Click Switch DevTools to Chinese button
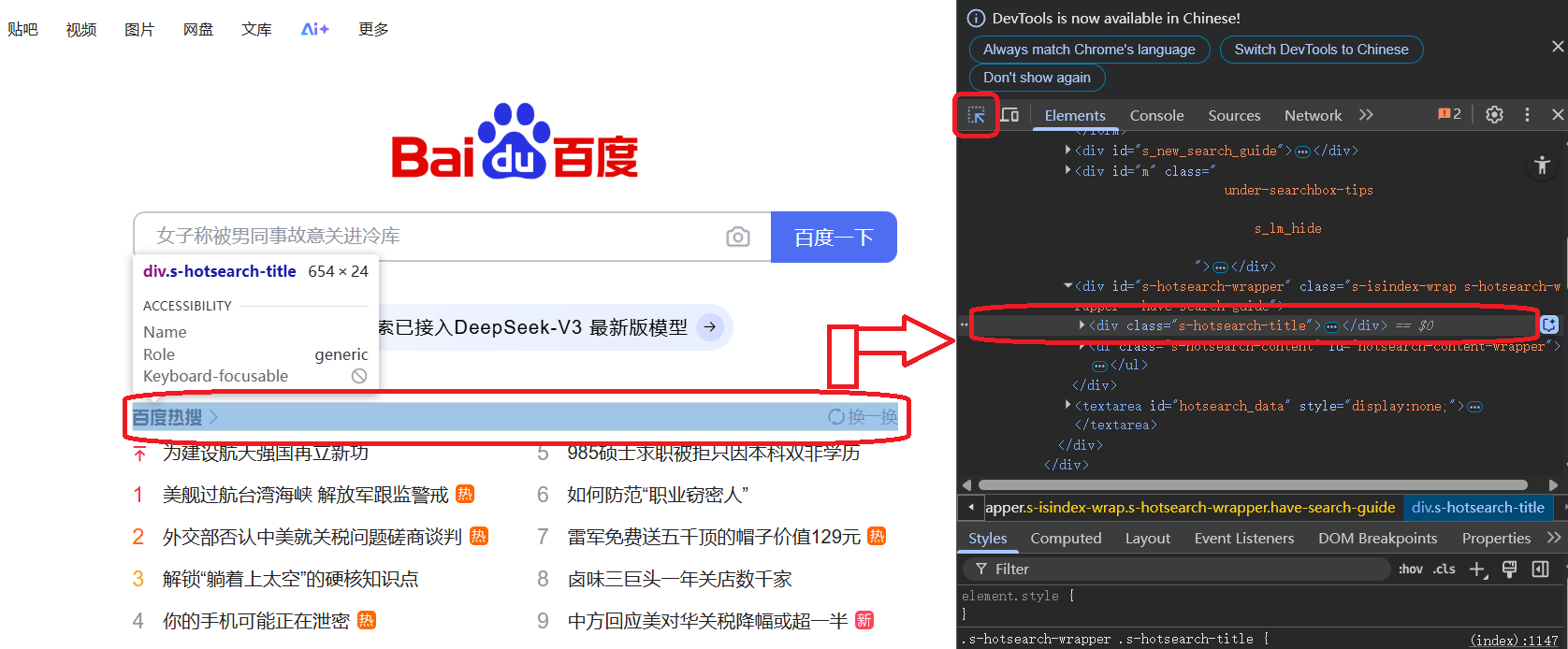 tap(1321, 50)
